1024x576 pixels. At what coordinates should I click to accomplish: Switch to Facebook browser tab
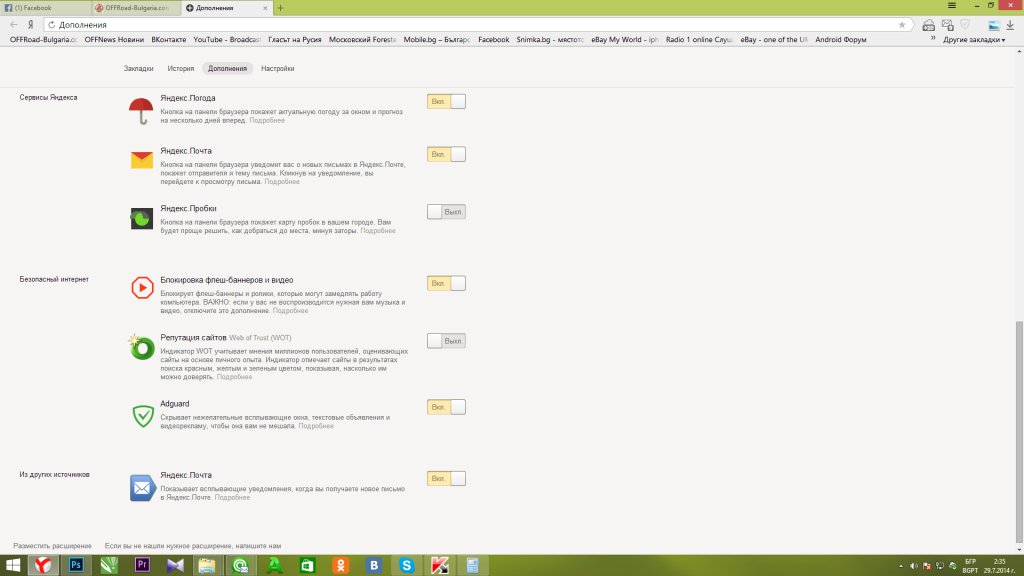click(44, 8)
